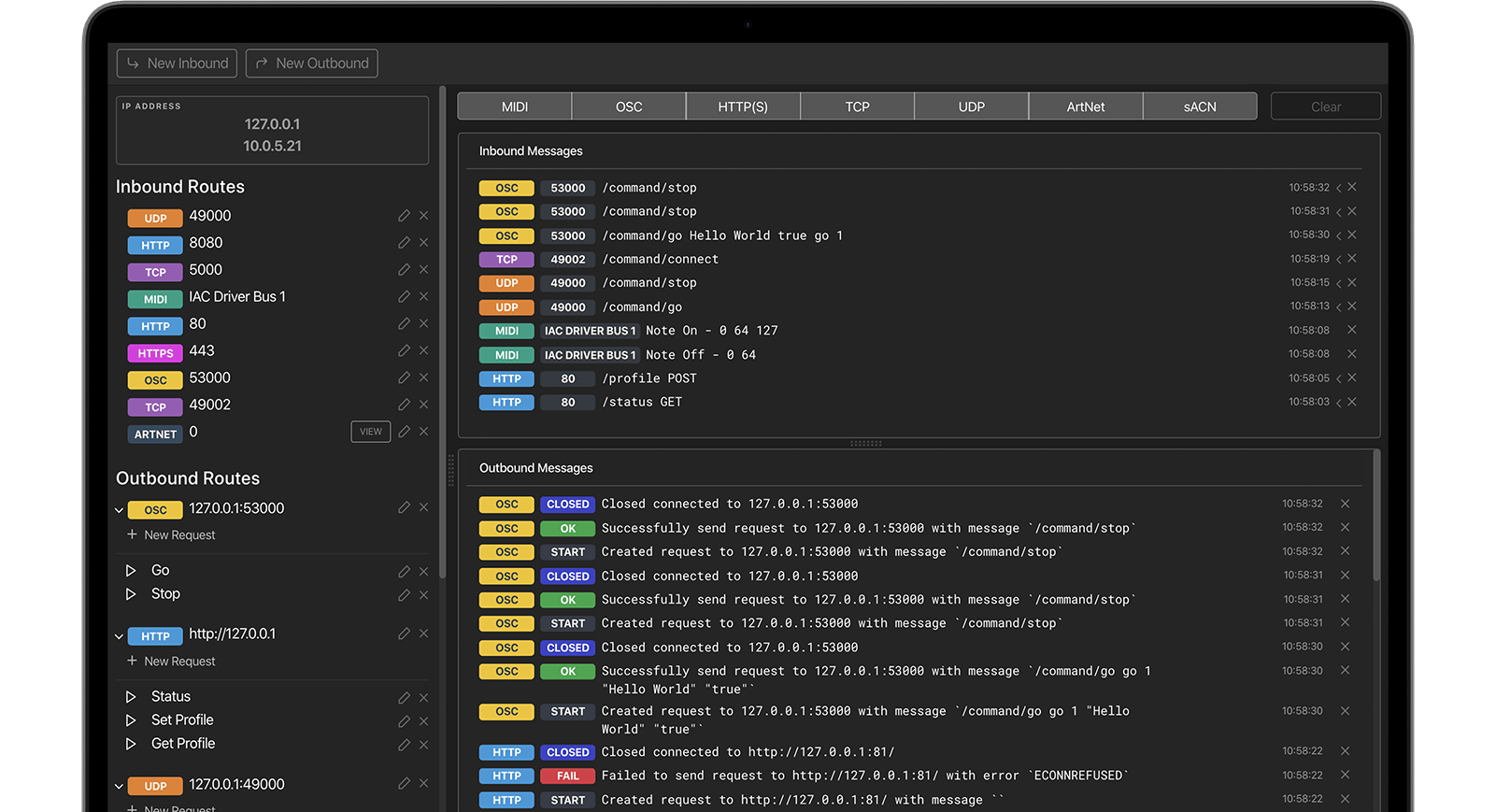Screen dimensions: 1496x812
Task: Add New Request under HTTP http://127.0.0.1
Action: (171, 662)
